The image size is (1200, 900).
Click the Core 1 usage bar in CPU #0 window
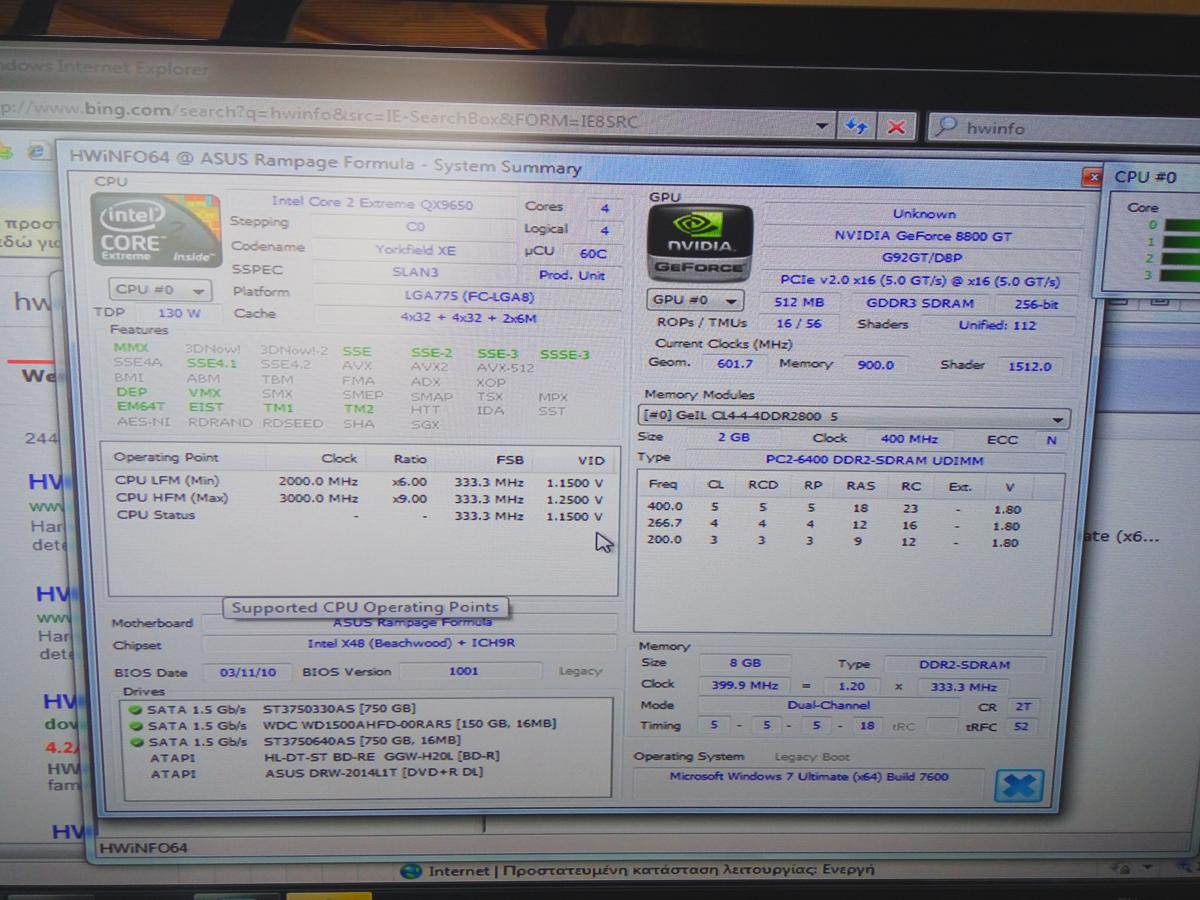click(1182, 242)
